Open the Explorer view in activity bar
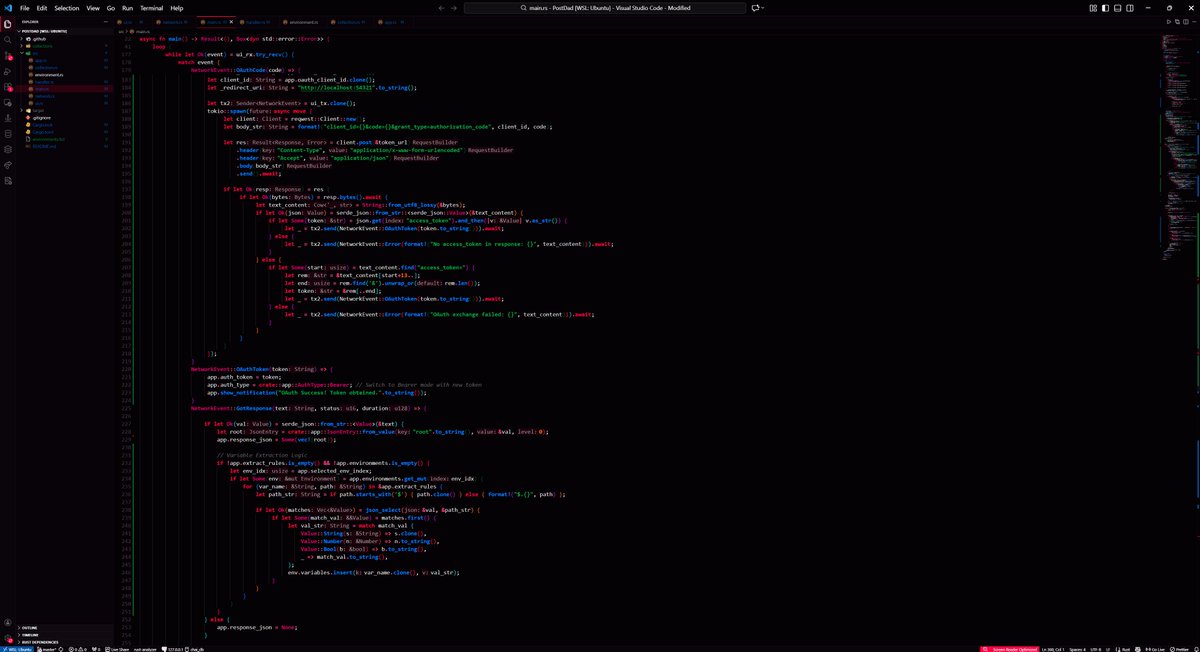 coord(8,24)
